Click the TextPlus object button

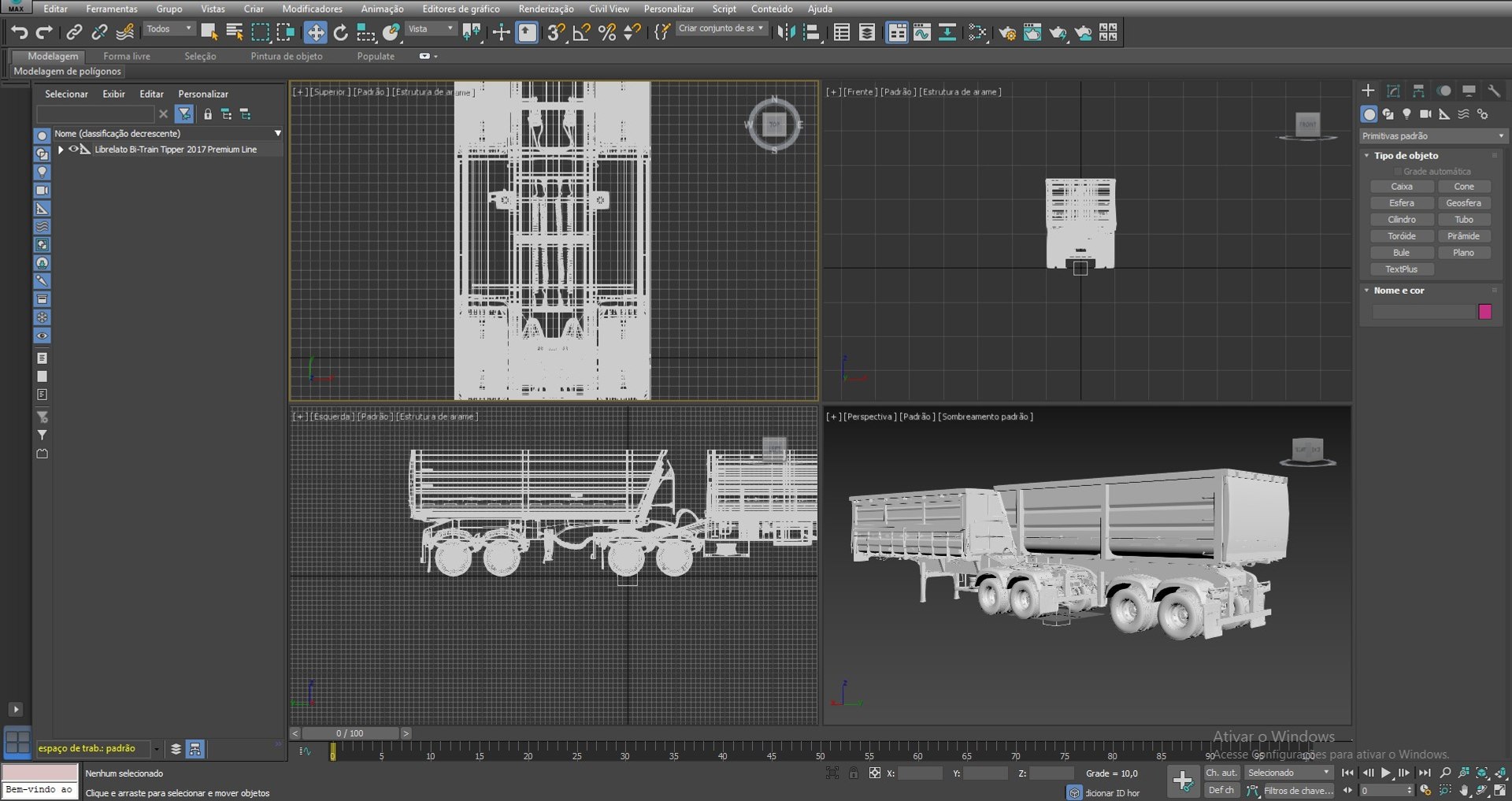coord(1402,269)
